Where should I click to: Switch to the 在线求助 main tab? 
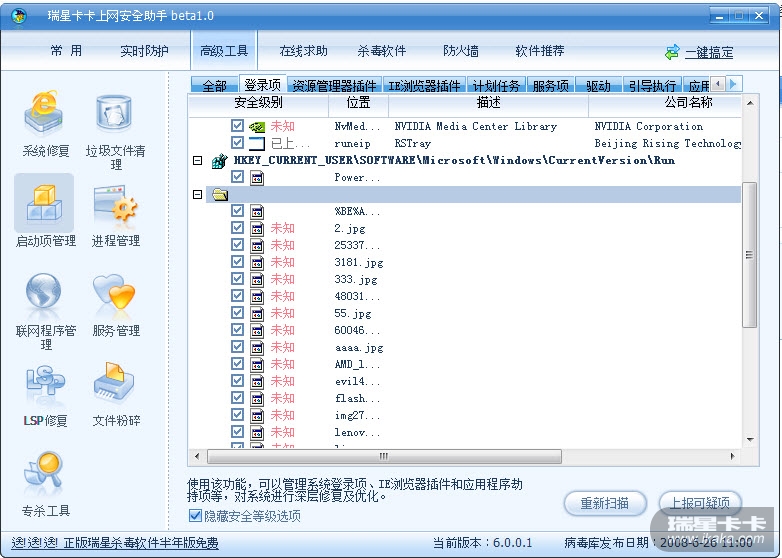(x=303, y=51)
